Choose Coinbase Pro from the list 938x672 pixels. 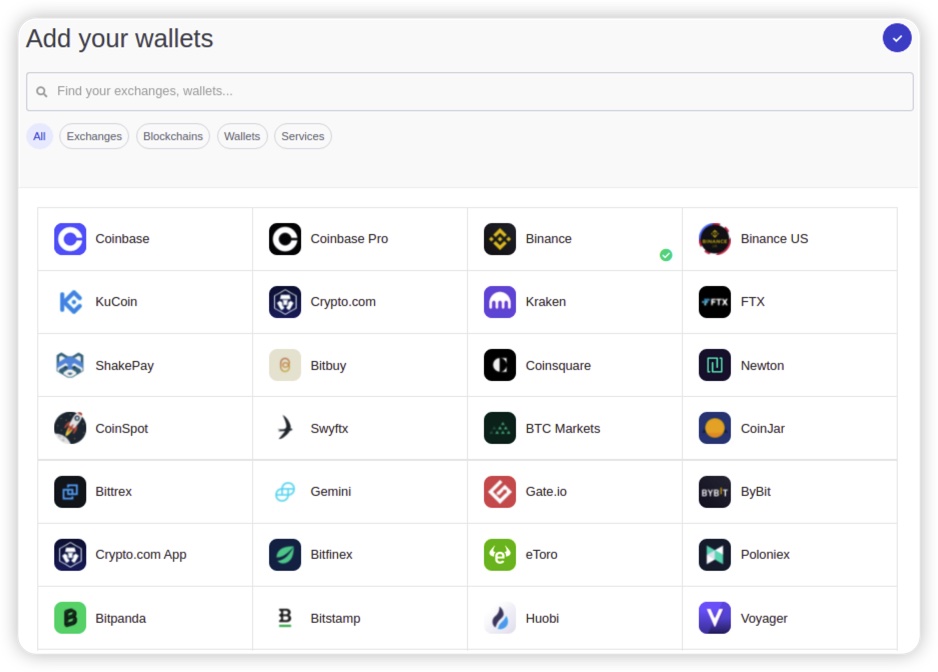coord(349,239)
